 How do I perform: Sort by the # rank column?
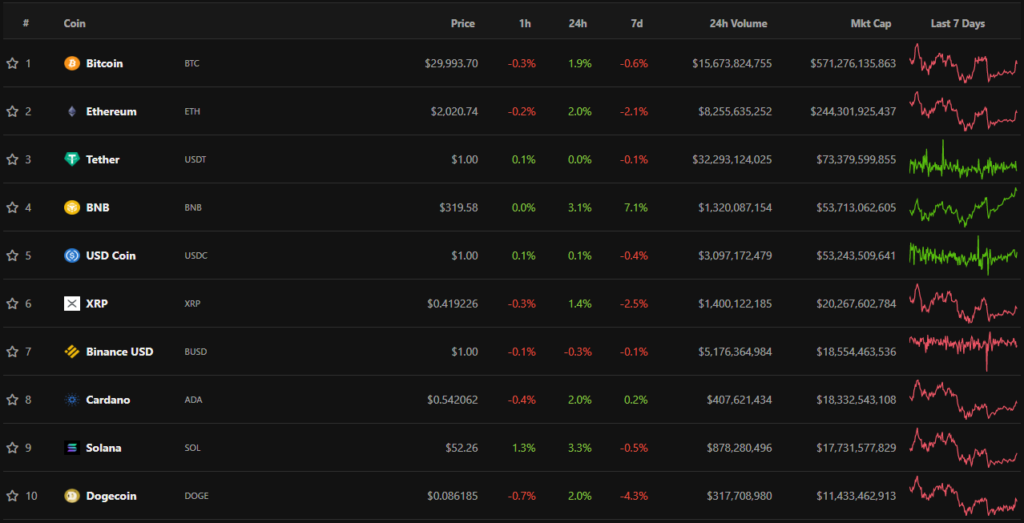coord(26,24)
